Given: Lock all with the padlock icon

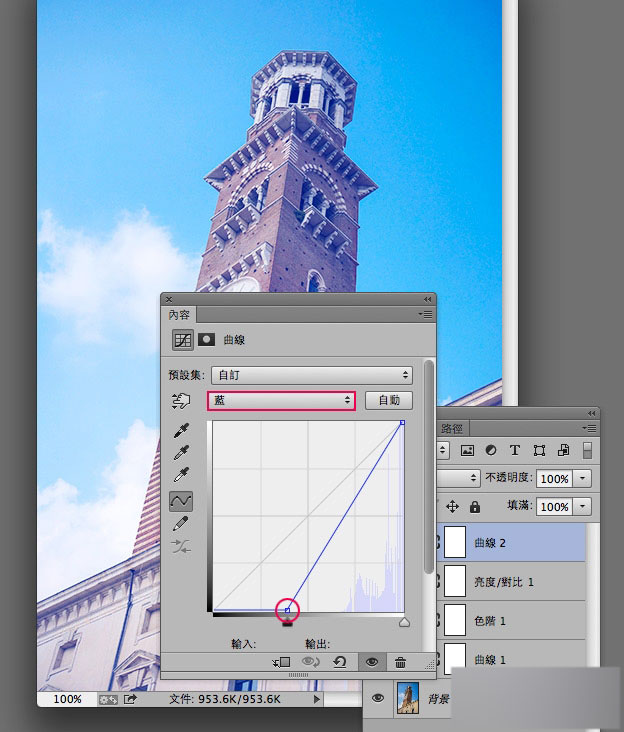Looking at the screenshot, I should pos(475,507).
